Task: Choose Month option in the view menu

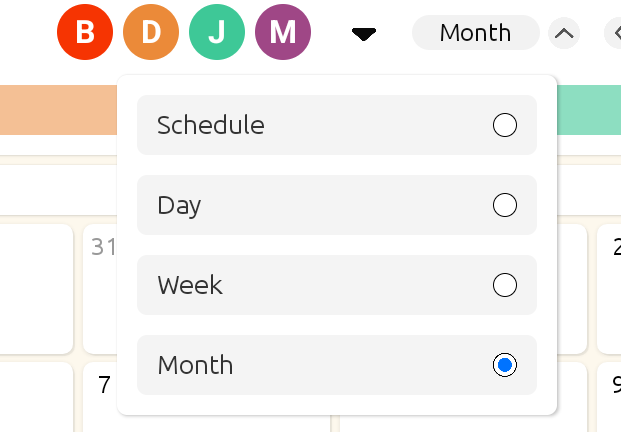Action: (x=195, y=365)
